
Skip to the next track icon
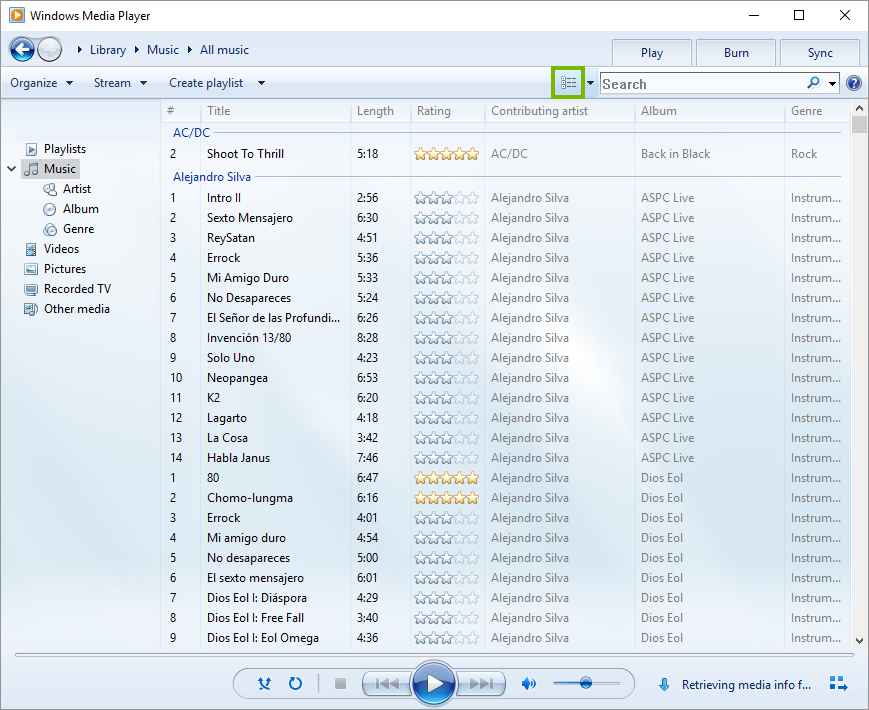point(481,683)
